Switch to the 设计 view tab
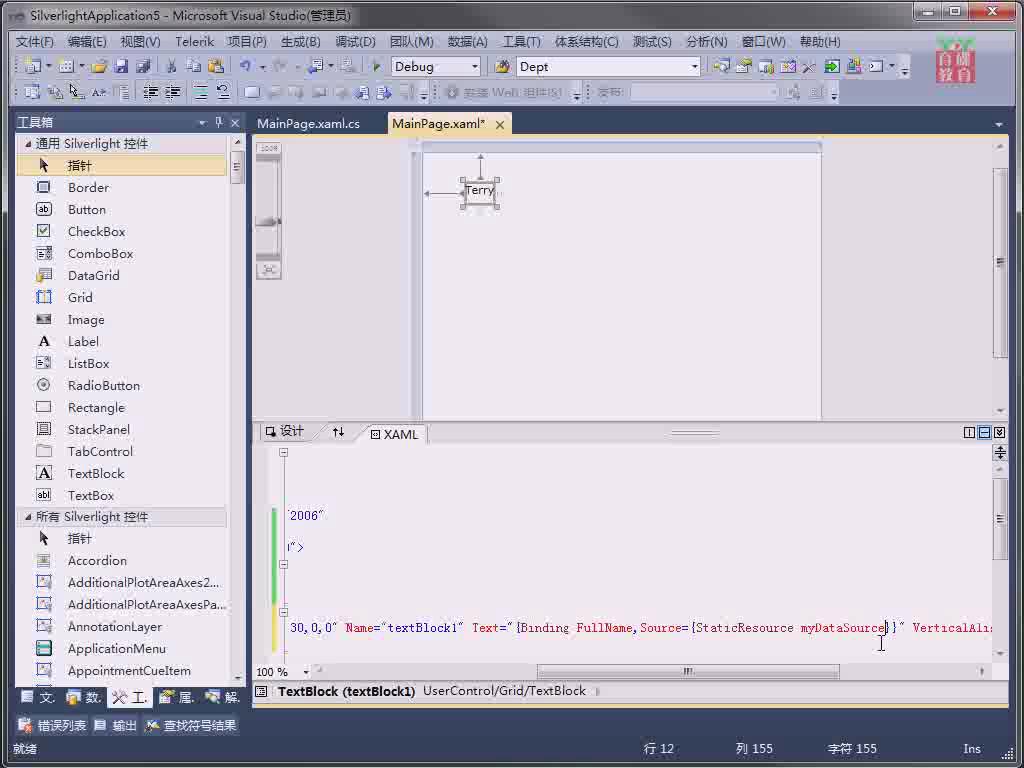This screenshot has height=768, width=1024. pyautogui.click(x=285, y=431)
